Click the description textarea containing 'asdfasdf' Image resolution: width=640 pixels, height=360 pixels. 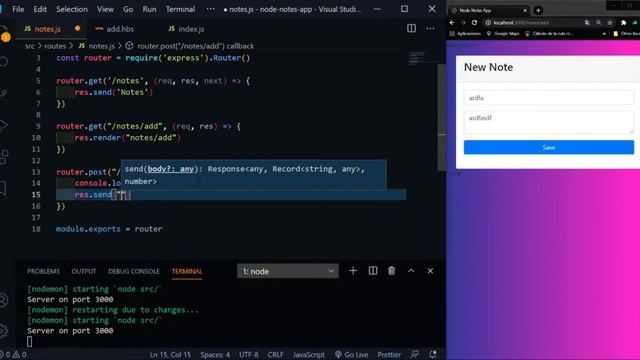[549, 122]
